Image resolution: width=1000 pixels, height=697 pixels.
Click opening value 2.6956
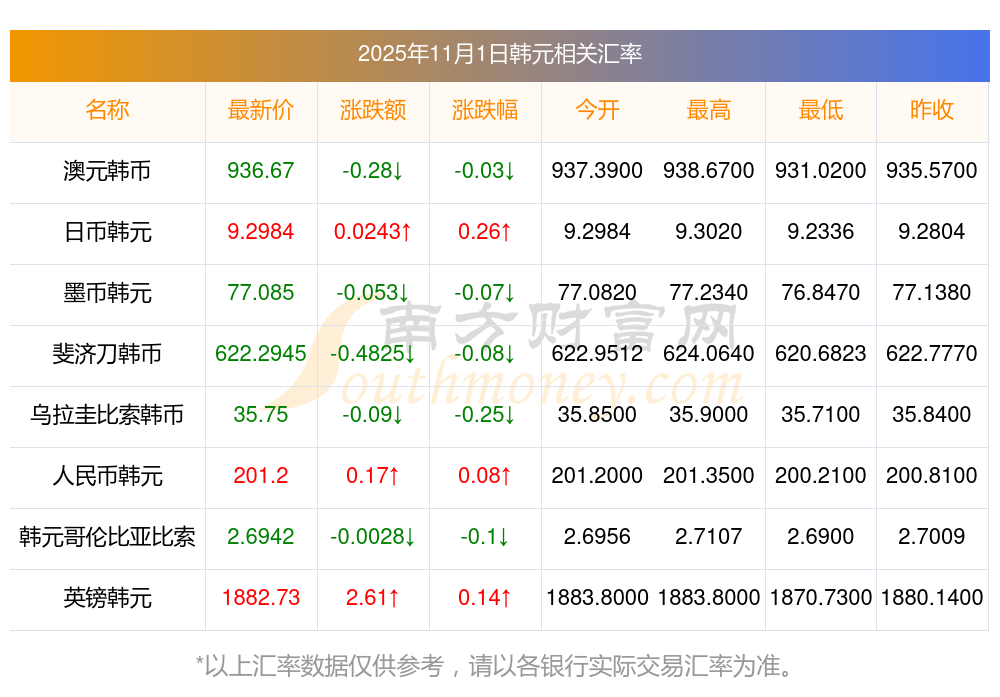pyautogui.click(x=597, y=537)
